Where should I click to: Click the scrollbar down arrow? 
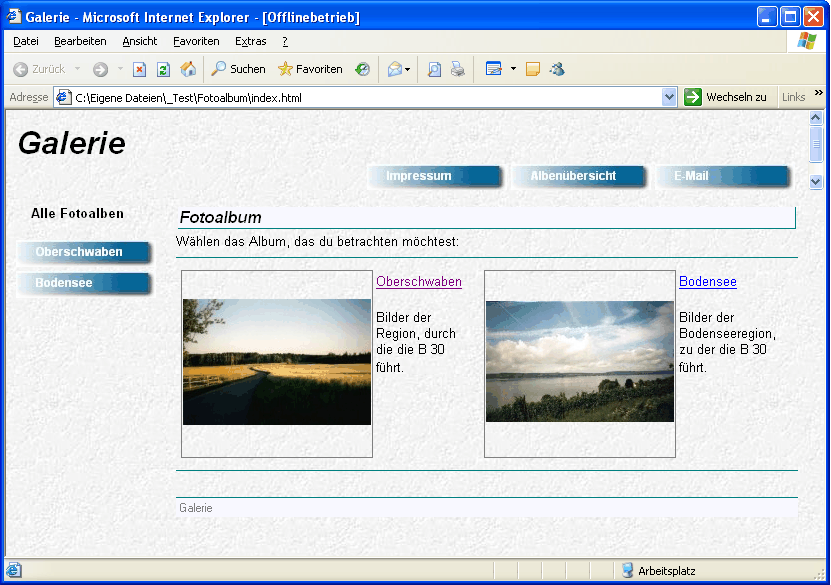coord(816,182)
